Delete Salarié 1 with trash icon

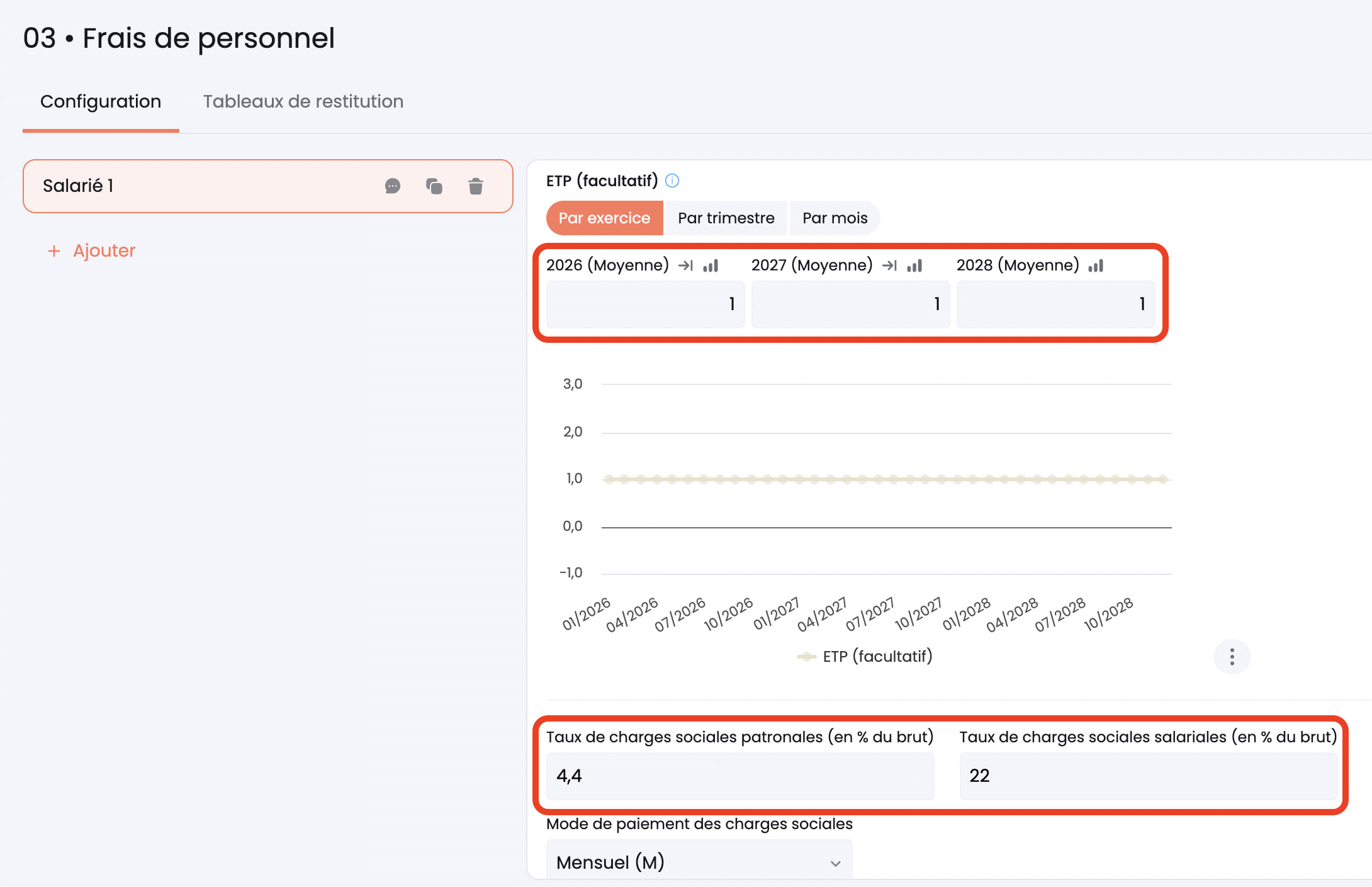[476, 186]
